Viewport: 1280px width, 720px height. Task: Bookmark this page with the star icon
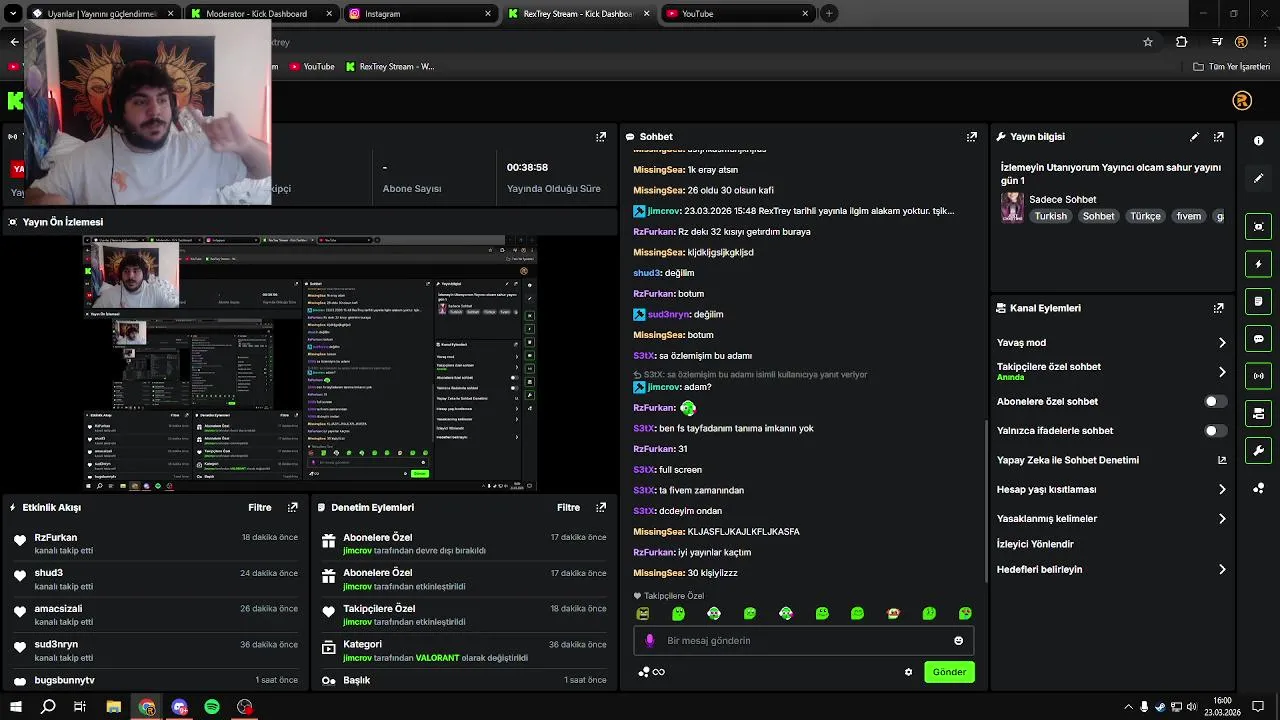(1148, 42)
